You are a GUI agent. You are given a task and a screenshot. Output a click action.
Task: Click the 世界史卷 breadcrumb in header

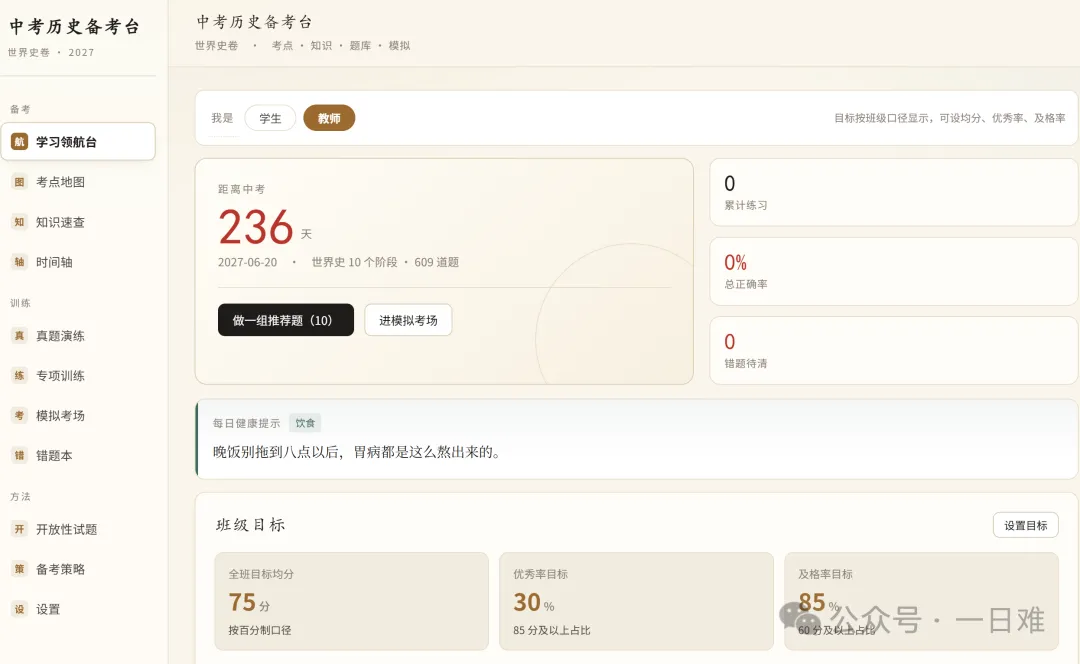click(216, 45)
